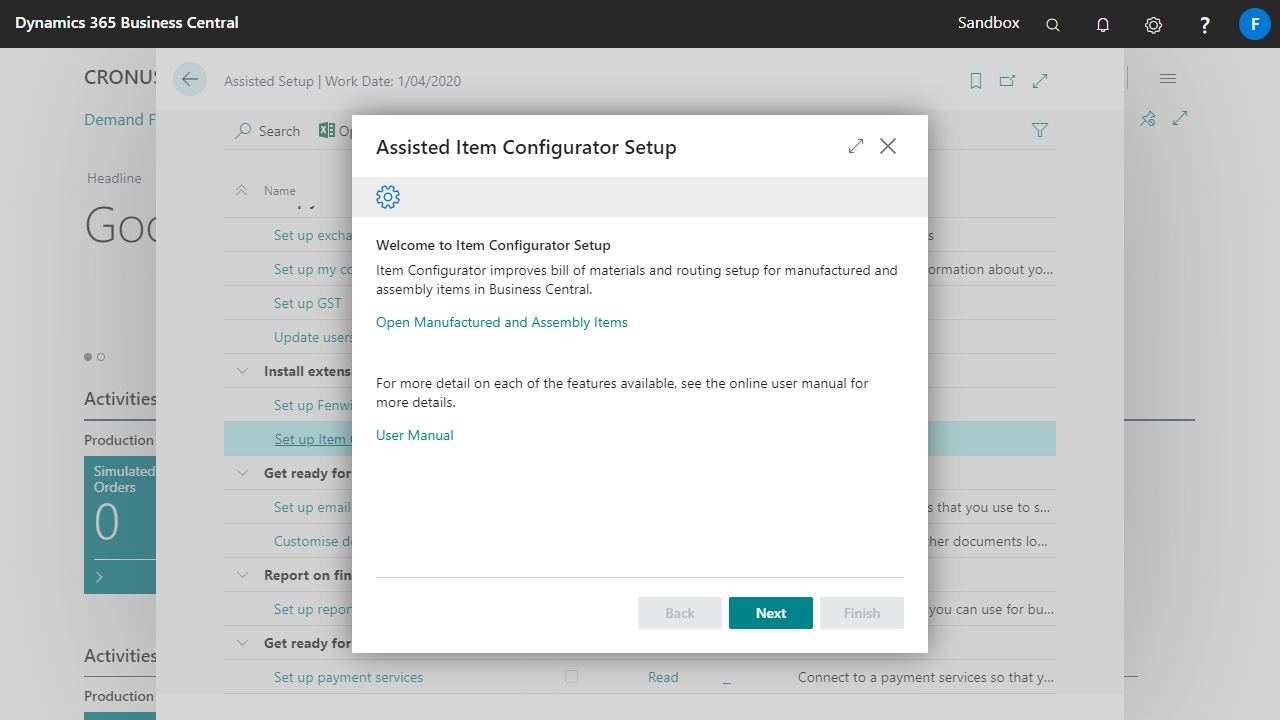The width and height of the screenshot is (1280, 720).
Task: Toggle the filter pane funnel icon
Action: click(1040, 130)
